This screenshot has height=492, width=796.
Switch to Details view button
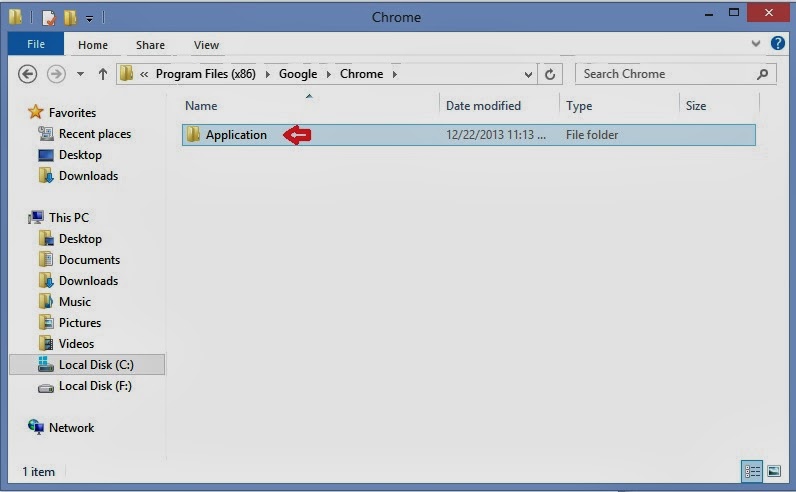(752, 472)
